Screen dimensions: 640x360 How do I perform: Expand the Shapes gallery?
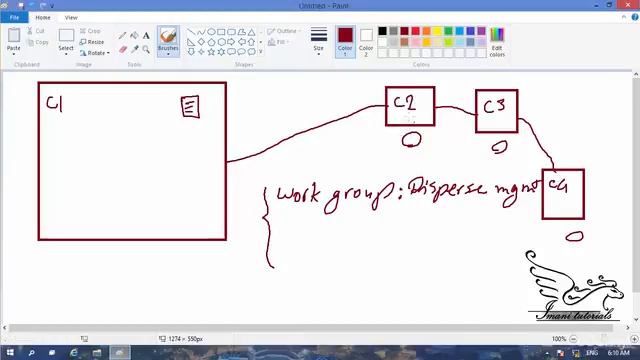[x=260, y=52]
